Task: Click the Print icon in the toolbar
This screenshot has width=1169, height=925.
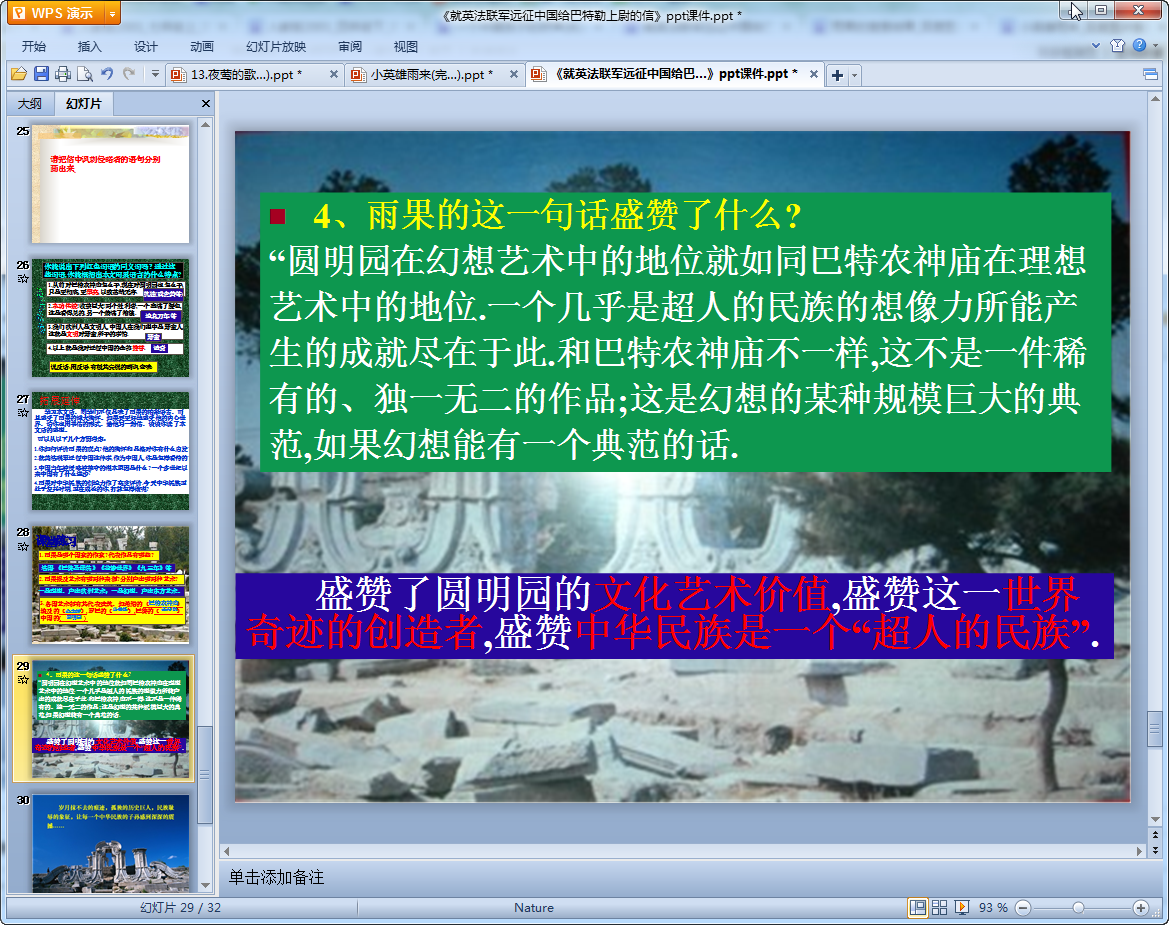Action: pyautogui.click(x=63, y=75)
